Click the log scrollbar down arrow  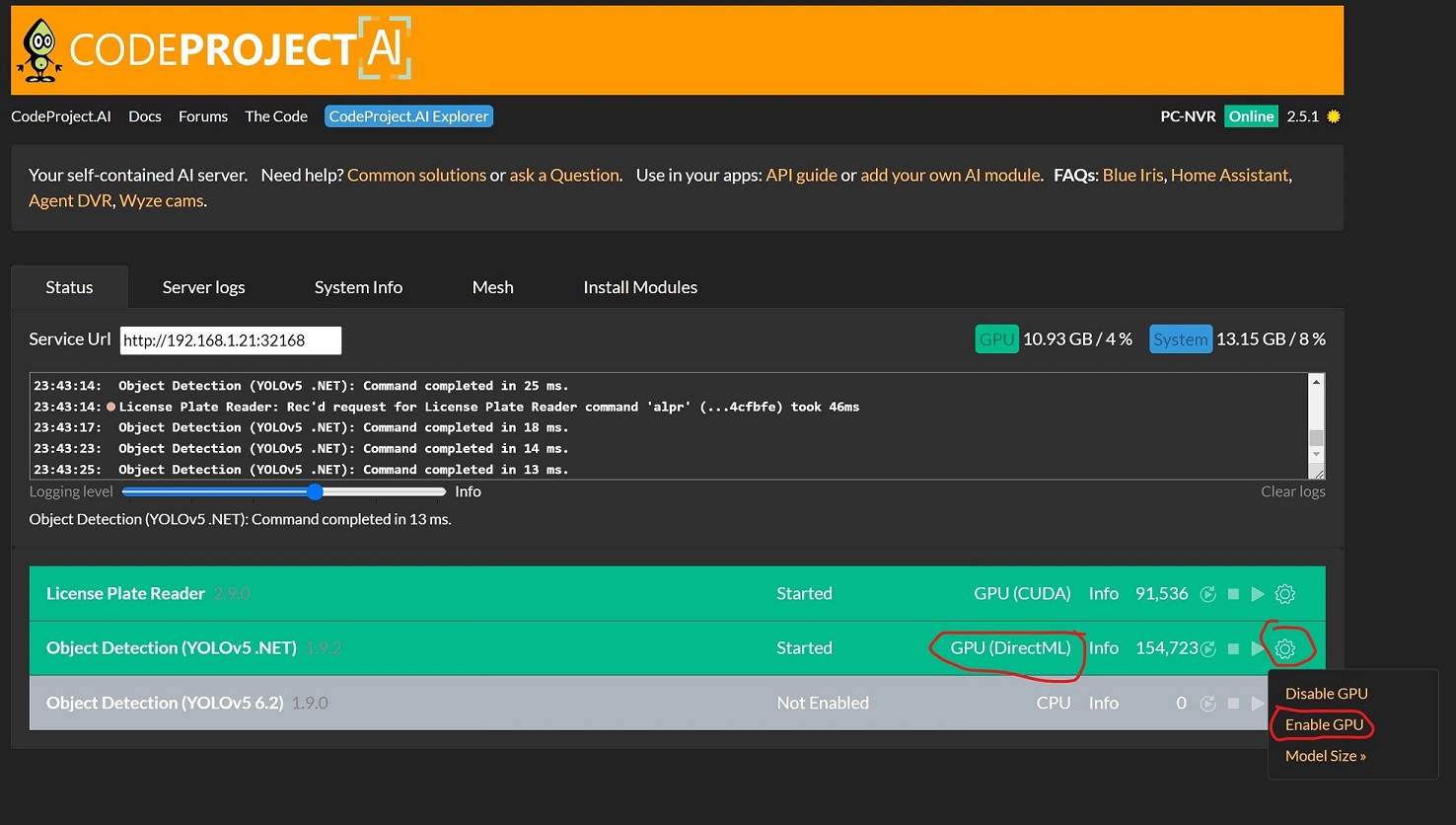pos(1316,454)
